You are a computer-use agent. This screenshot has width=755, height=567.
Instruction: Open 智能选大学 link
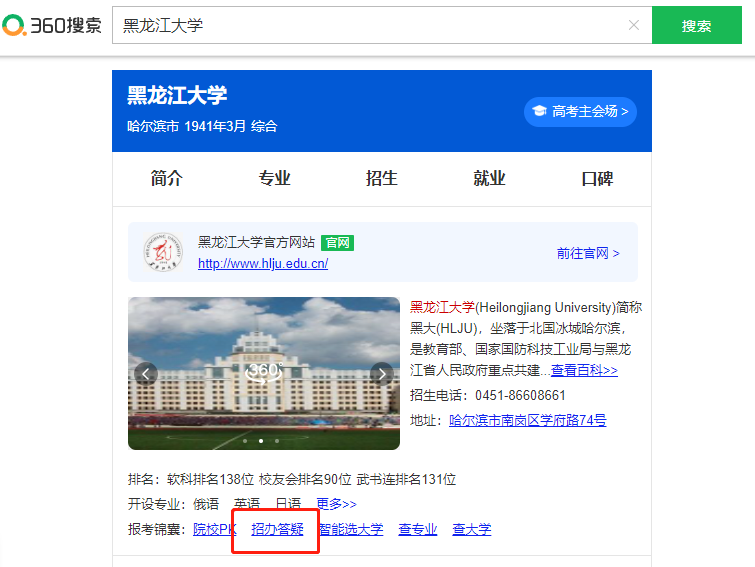tap(351, 529)
